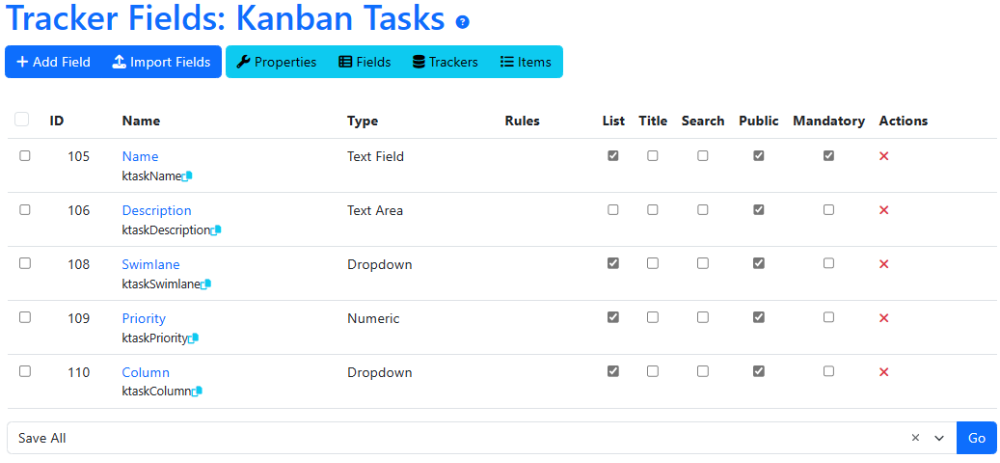Uncheck List checkbox for Swimlane field
This screenshot has width=1000, height=463.
pyautogui.click(x=613, y=263)
